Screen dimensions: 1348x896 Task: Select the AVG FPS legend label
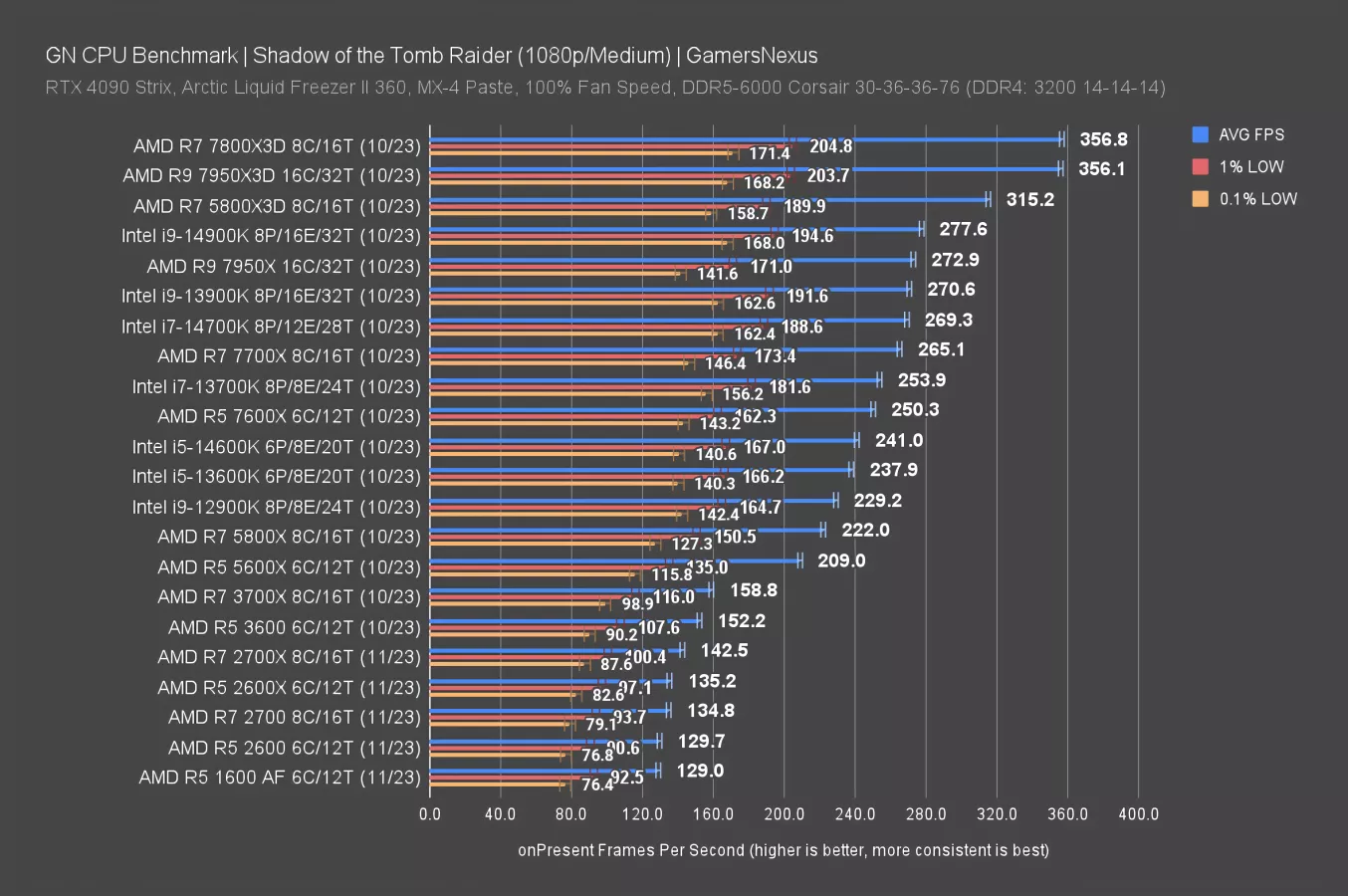click(x=1251, y=134)
